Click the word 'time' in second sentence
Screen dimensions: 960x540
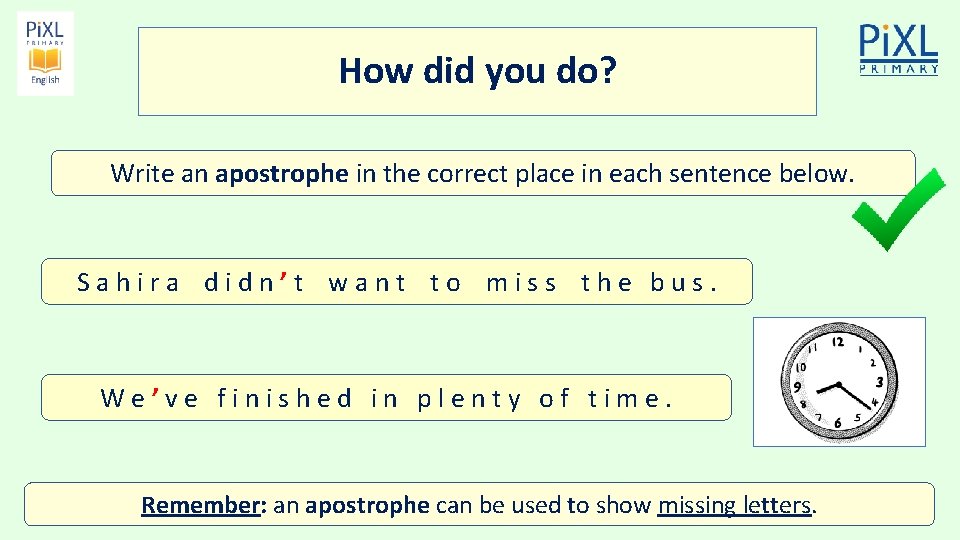click(x=623, y=399)
